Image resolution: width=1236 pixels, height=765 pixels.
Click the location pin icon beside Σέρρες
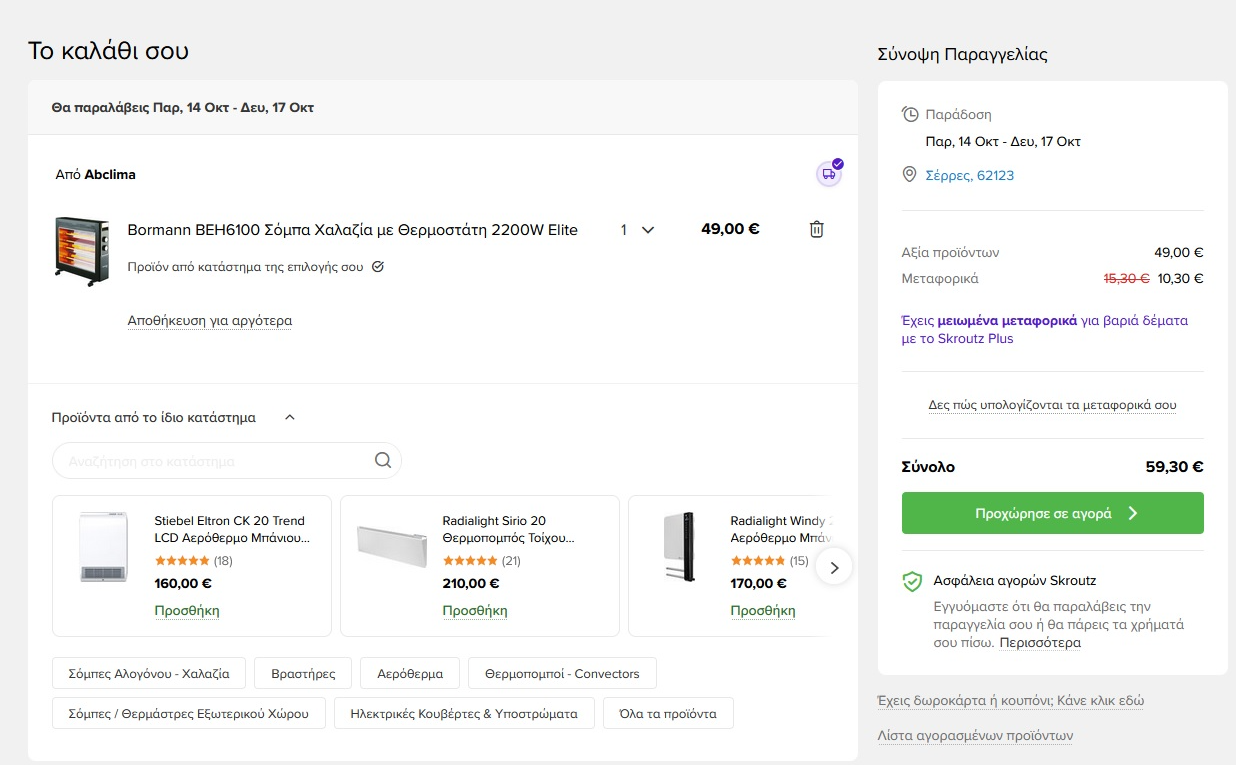click(x=910, y=175)
